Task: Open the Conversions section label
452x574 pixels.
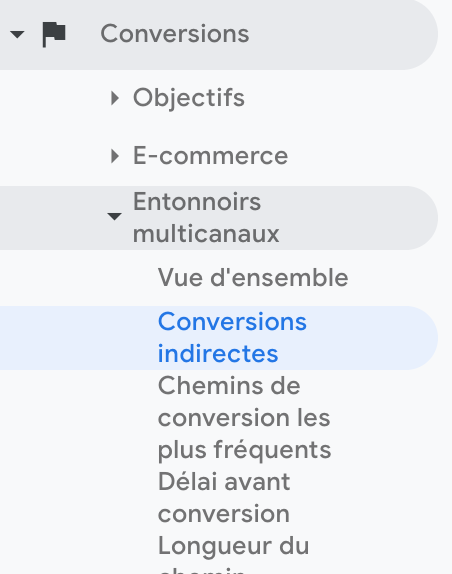Action: pyautogui.click(x=175, y=34)
